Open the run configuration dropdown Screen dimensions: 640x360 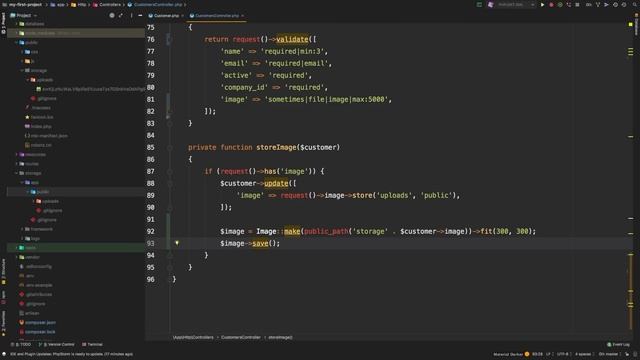[516, 4]
